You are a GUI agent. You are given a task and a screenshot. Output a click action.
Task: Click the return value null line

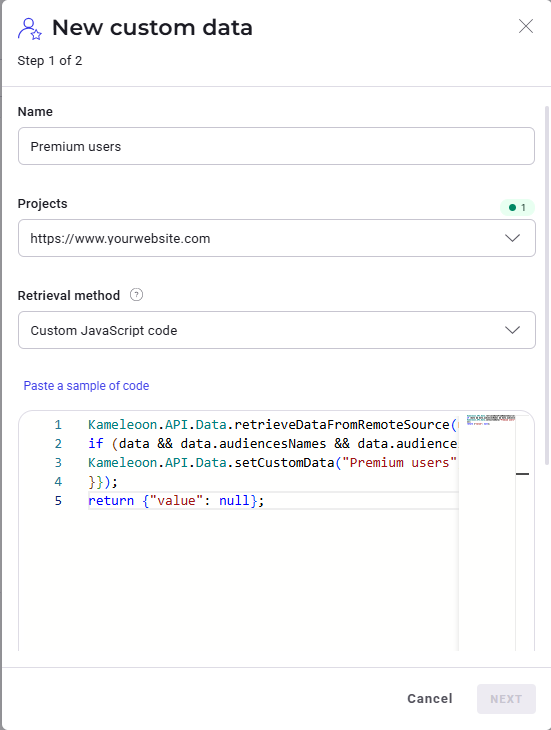(176, 501)
